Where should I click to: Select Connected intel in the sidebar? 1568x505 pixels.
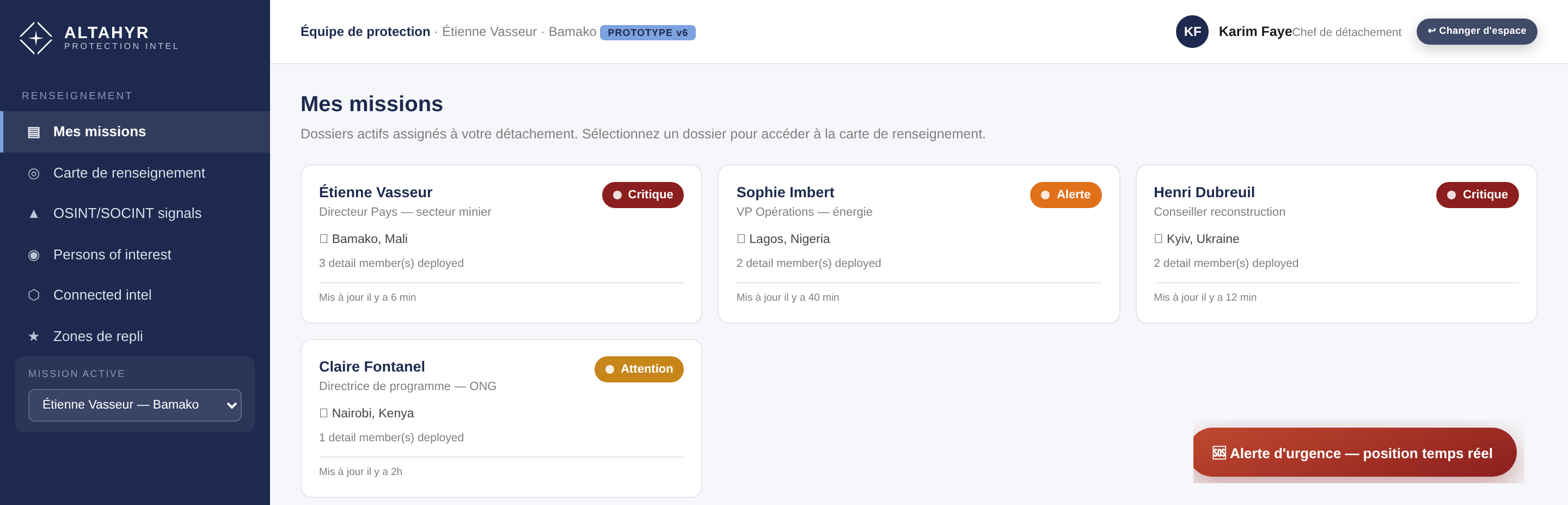pyautogui.click(x=135, y=295)
